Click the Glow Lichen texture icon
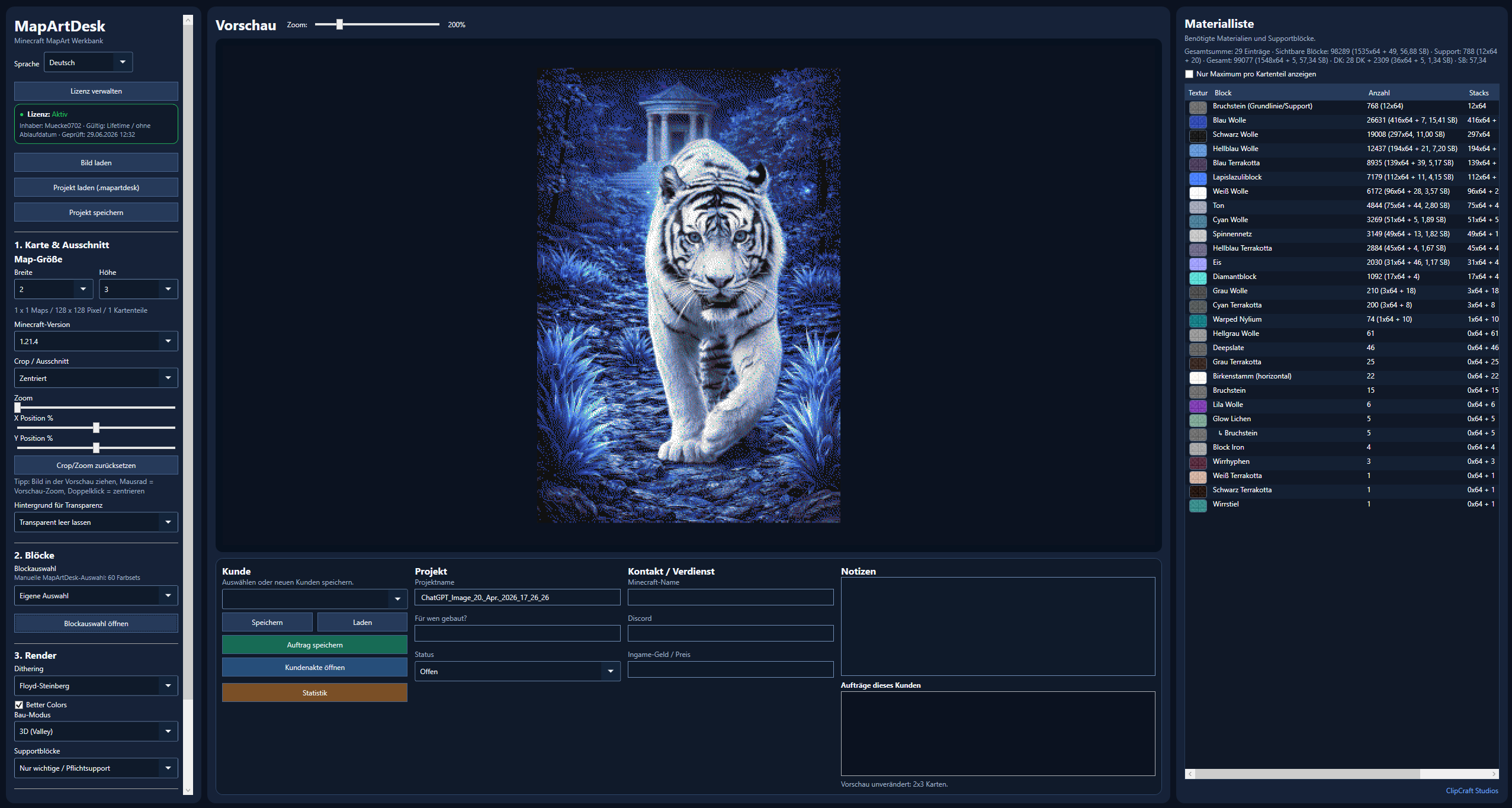Image resolution: width=1512 pixels, height=808 pixels. 1198,419
